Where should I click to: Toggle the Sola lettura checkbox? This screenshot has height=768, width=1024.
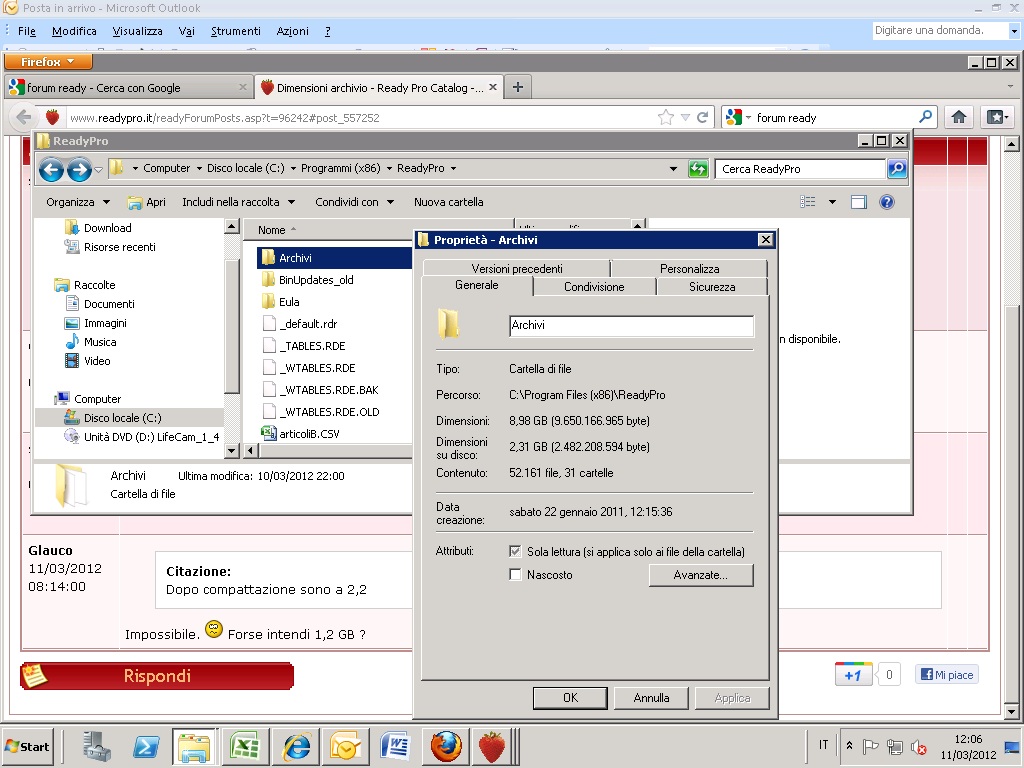click(x=515, y=551)
